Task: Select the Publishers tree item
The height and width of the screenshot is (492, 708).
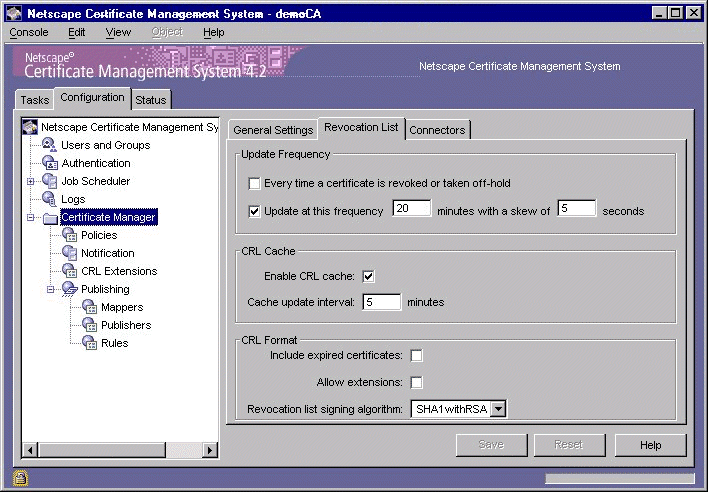Action: tap(126, 325)
